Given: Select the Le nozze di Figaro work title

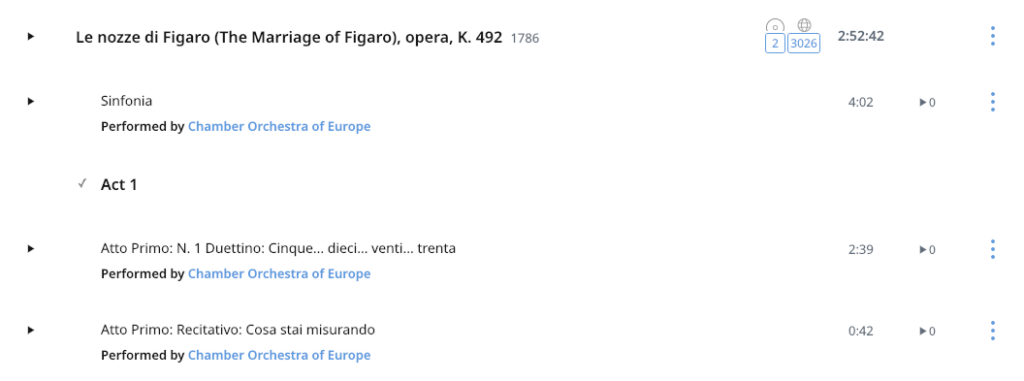Looking at the screenshot, I should coord(289,37).
